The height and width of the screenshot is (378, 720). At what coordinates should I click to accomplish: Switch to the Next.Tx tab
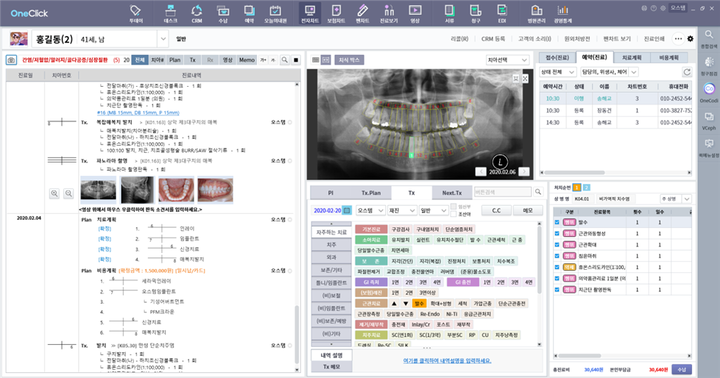[452, 193]
